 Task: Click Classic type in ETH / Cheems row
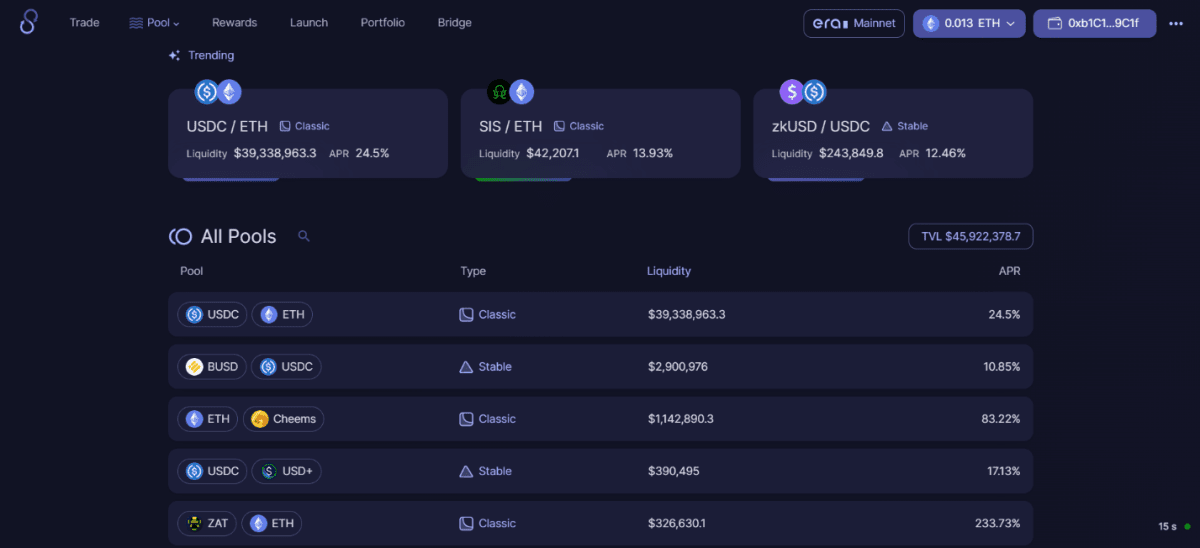click(487, 419)
